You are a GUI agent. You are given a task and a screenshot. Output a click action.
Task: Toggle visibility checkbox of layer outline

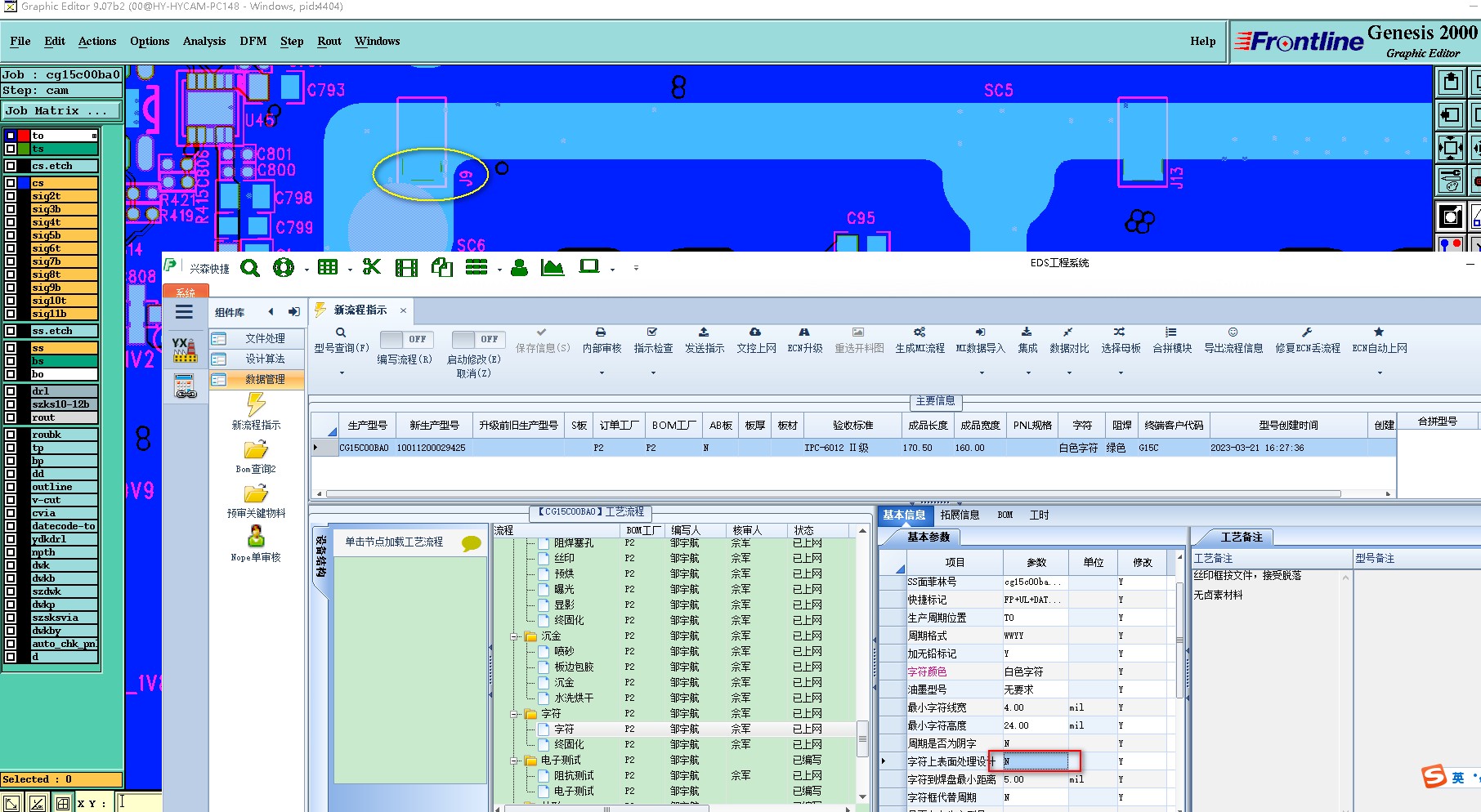pos(11,487)
